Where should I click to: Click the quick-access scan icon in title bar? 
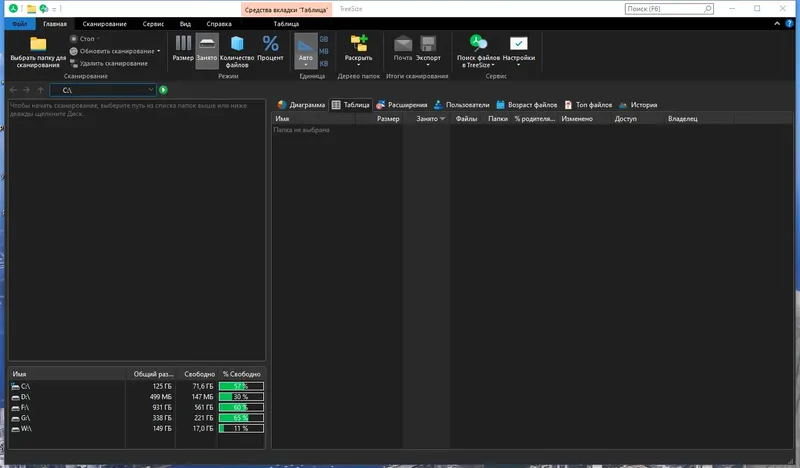(44, 9)
